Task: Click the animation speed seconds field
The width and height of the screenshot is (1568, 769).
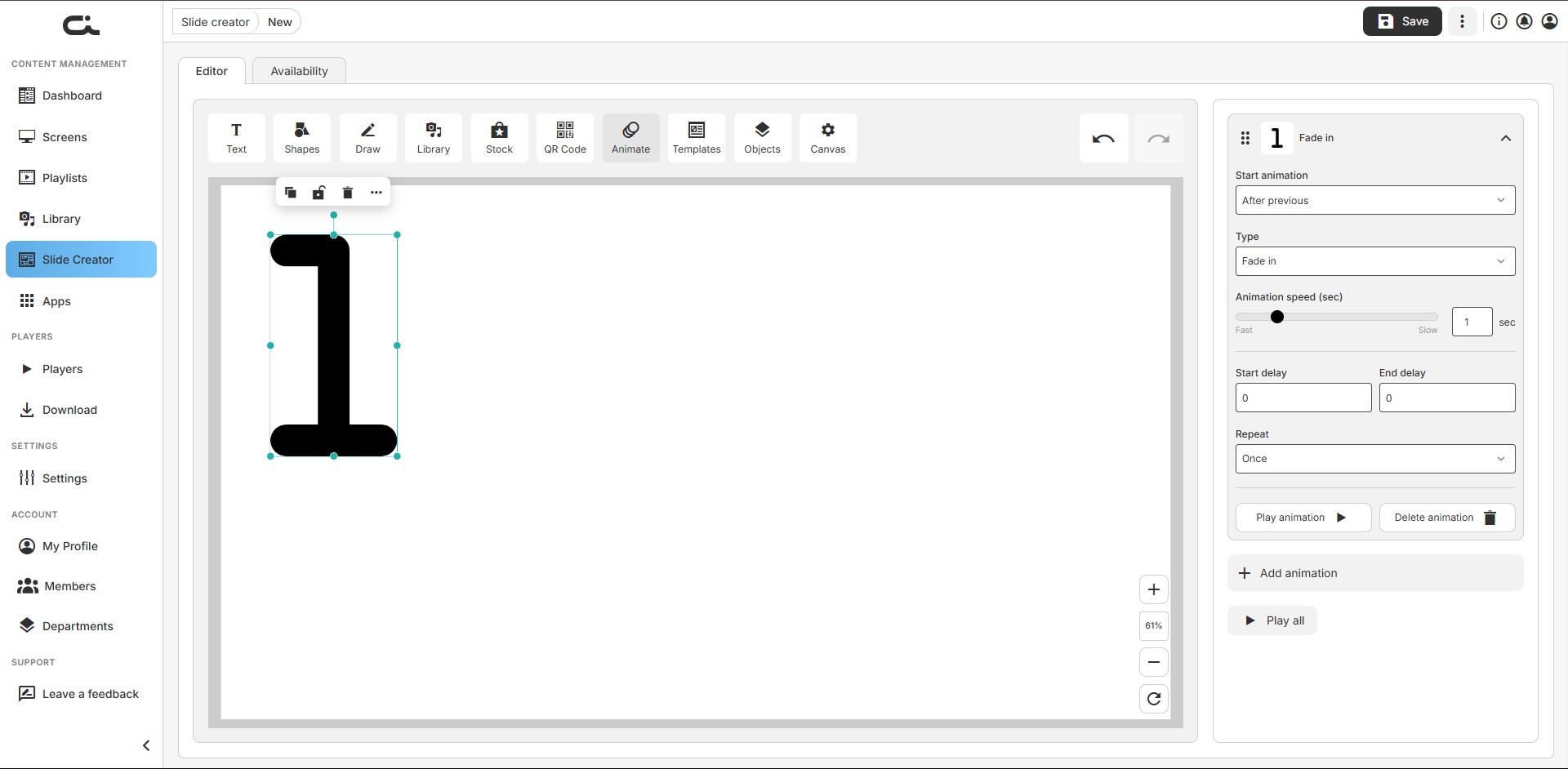Action: [x=1472, y=322]
